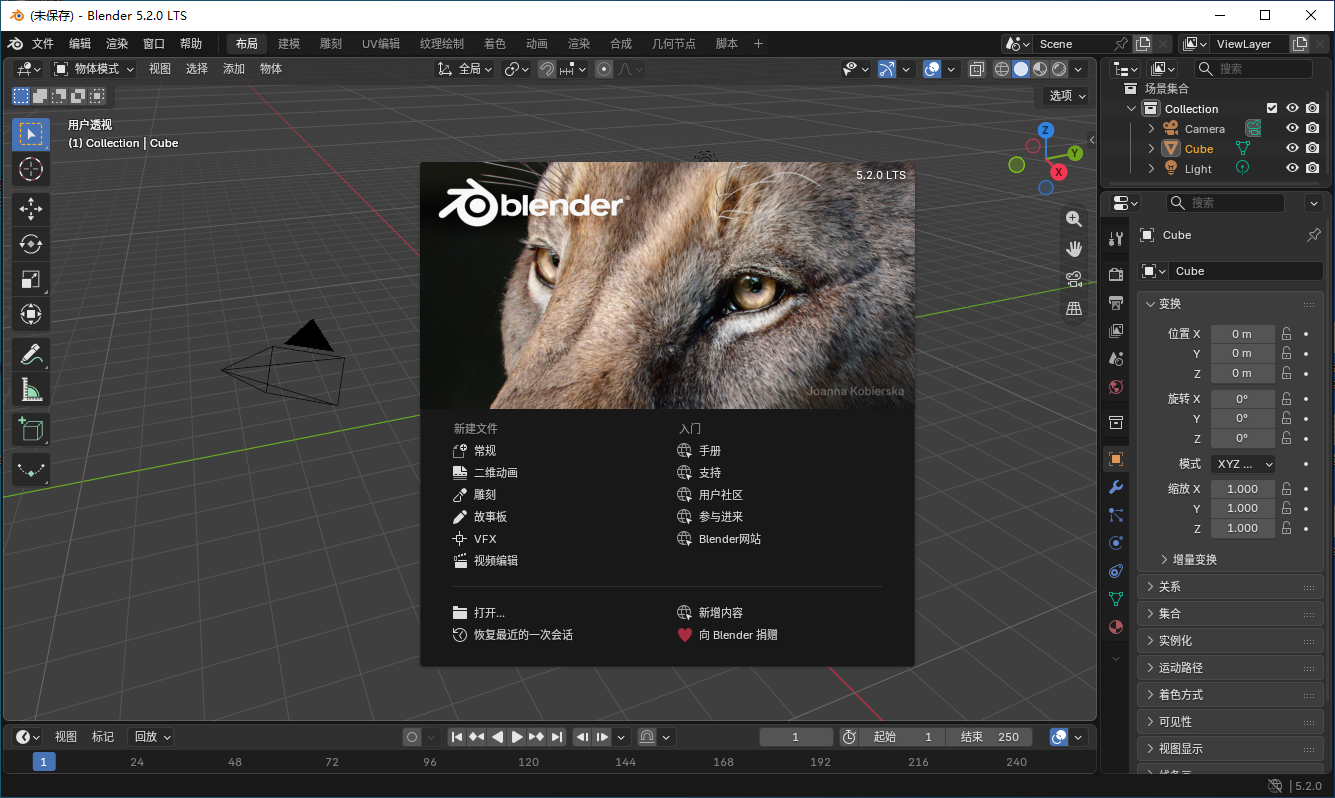1335x798 pixels.
Task: Click the viewport zoom magnifier icon
Action: (1074, 219)
